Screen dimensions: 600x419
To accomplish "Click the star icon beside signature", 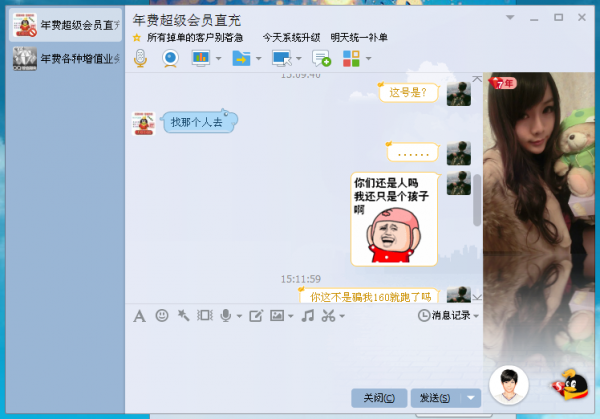I will tap(137, 37).
